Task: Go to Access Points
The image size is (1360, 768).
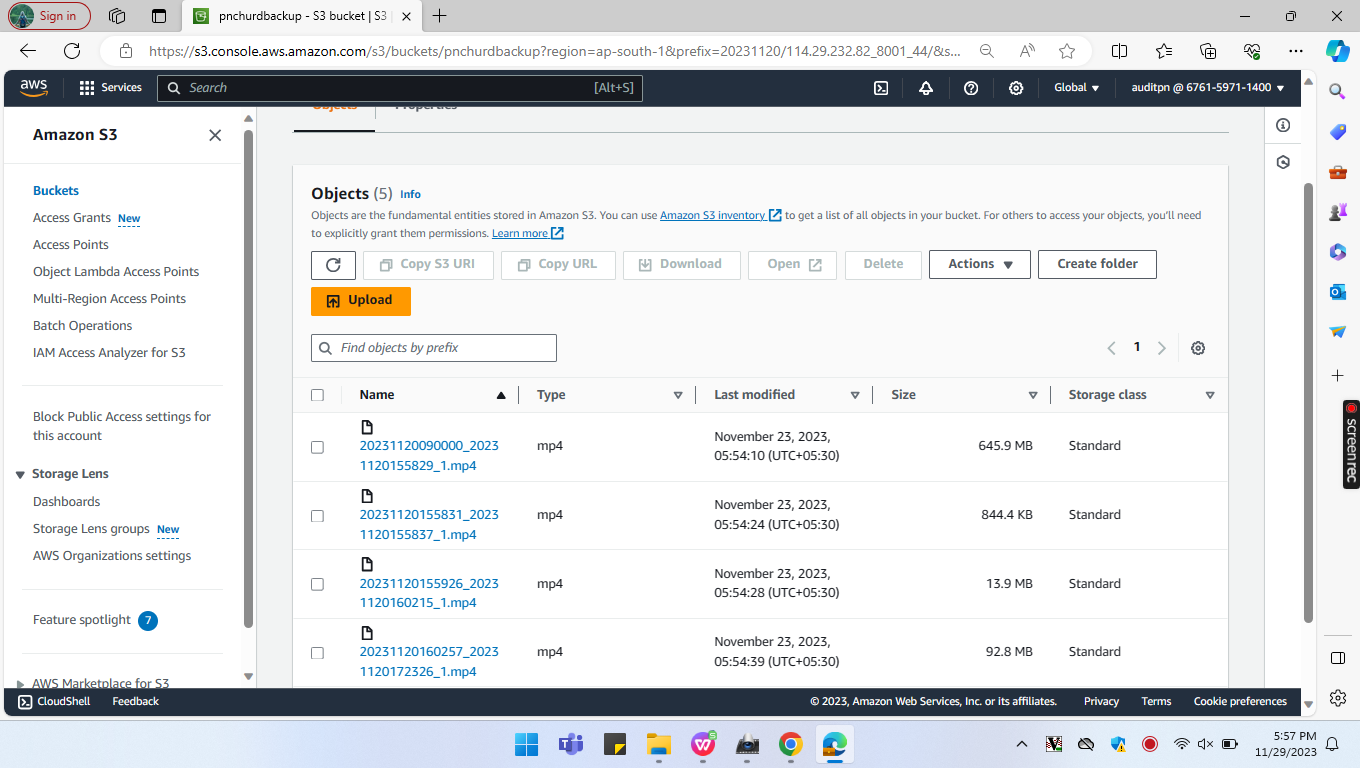Action: [71, 245]
